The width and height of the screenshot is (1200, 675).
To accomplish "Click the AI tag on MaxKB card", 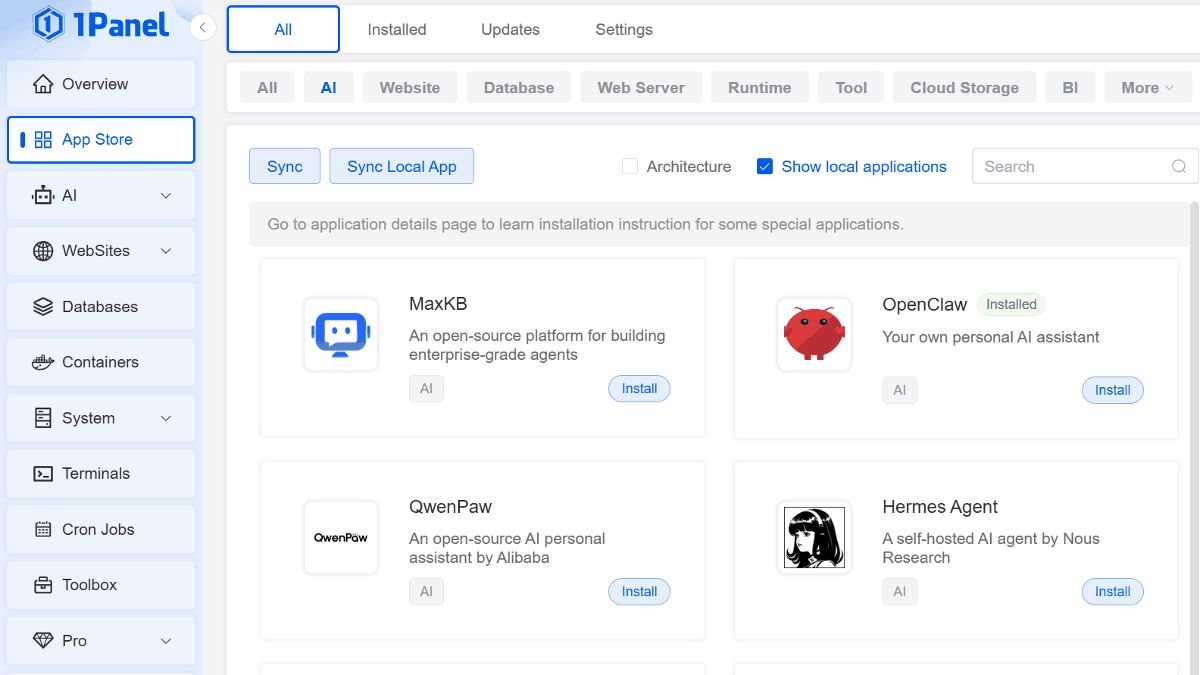I will (426, 388).
